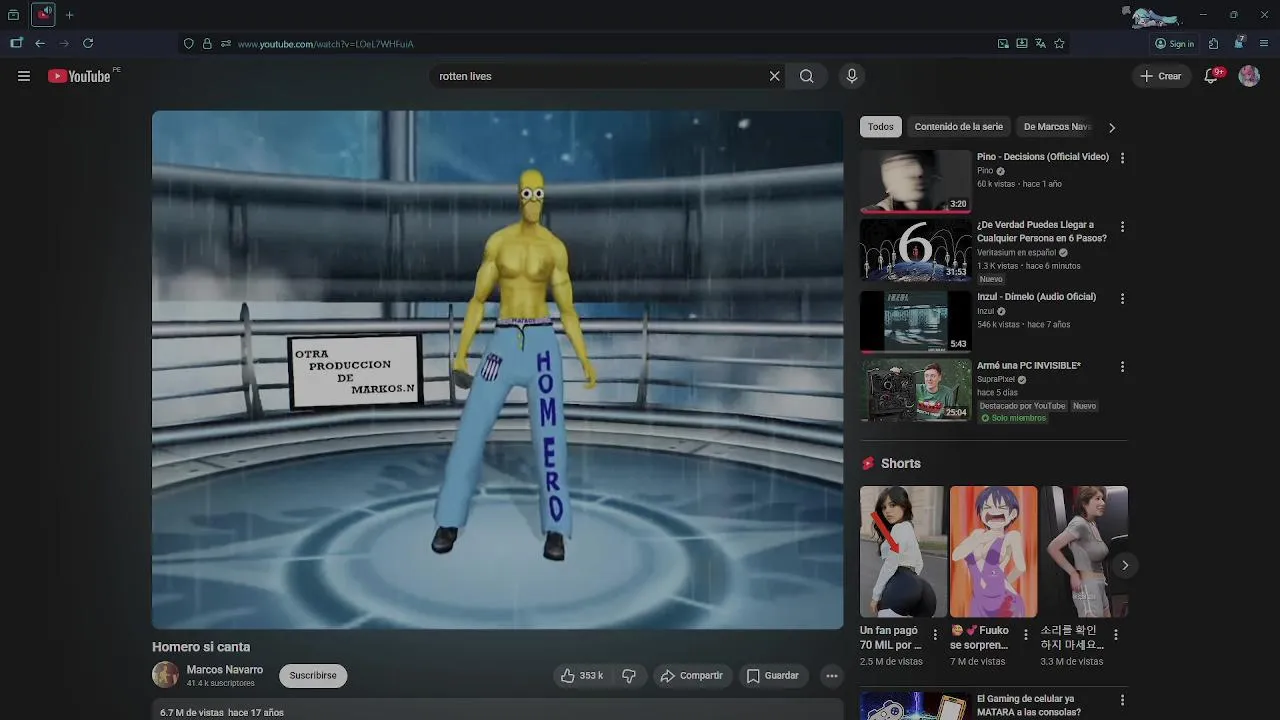Open options for Fuuko short
The image size is (1280, 720).
tap(1025, 635)
